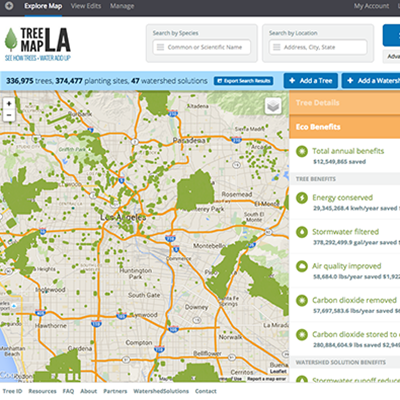Click the Carbon dioxide stored icon
This screenshot has height=400, width=400.
pos(302,334)
